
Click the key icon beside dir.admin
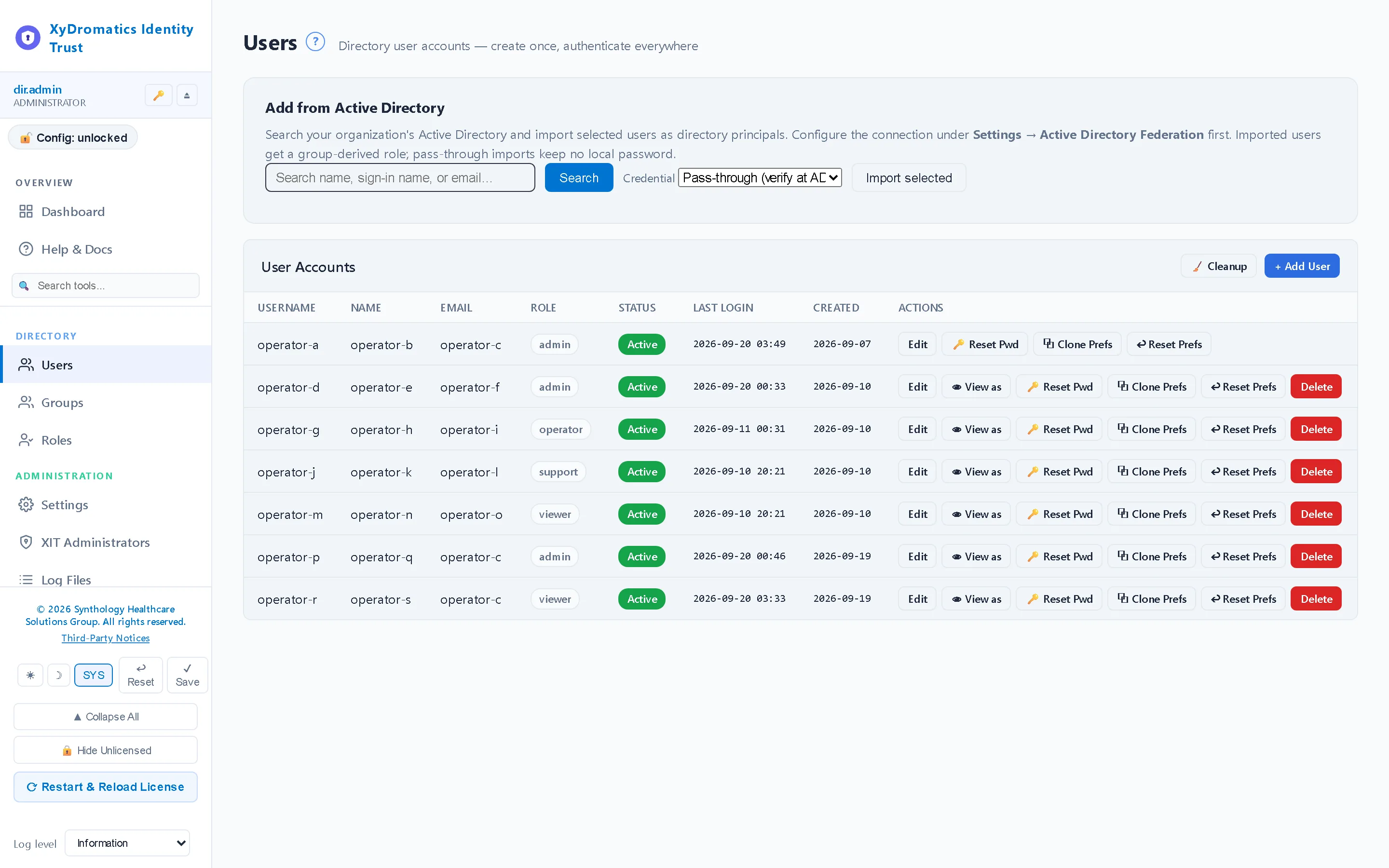[x=158, y=95]
